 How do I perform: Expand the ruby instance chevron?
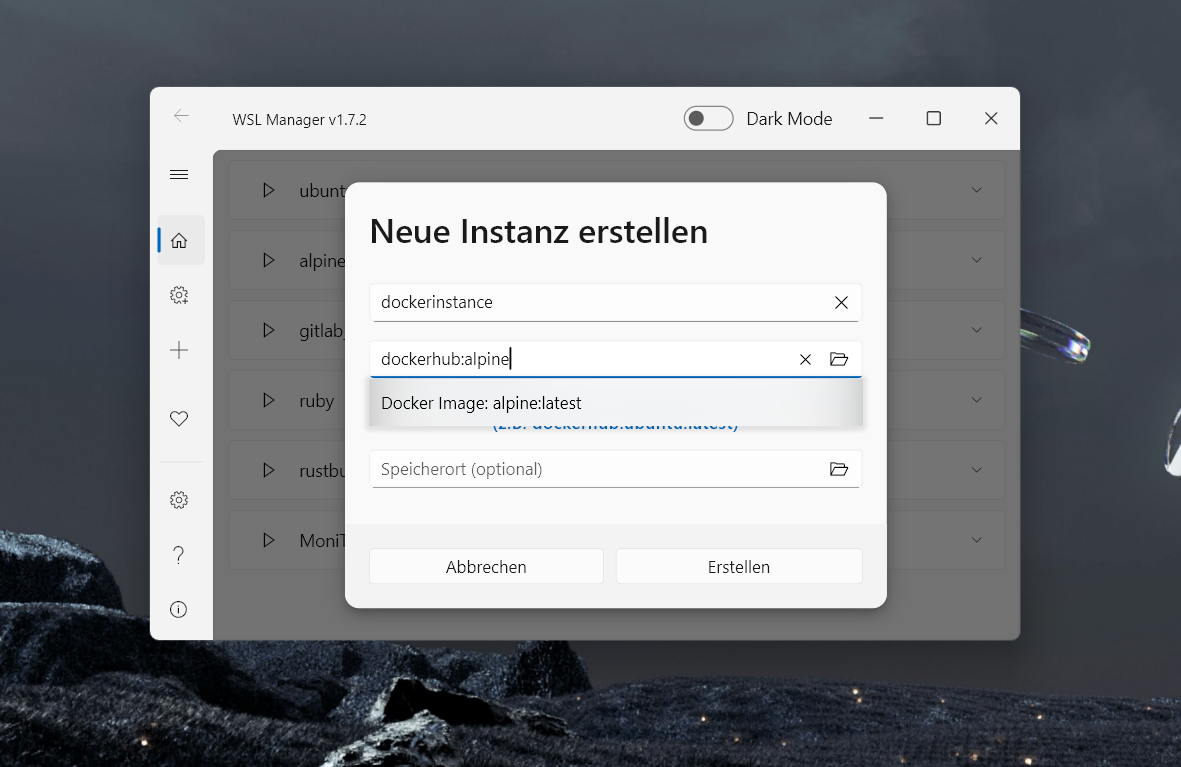[x=977, y=400]
